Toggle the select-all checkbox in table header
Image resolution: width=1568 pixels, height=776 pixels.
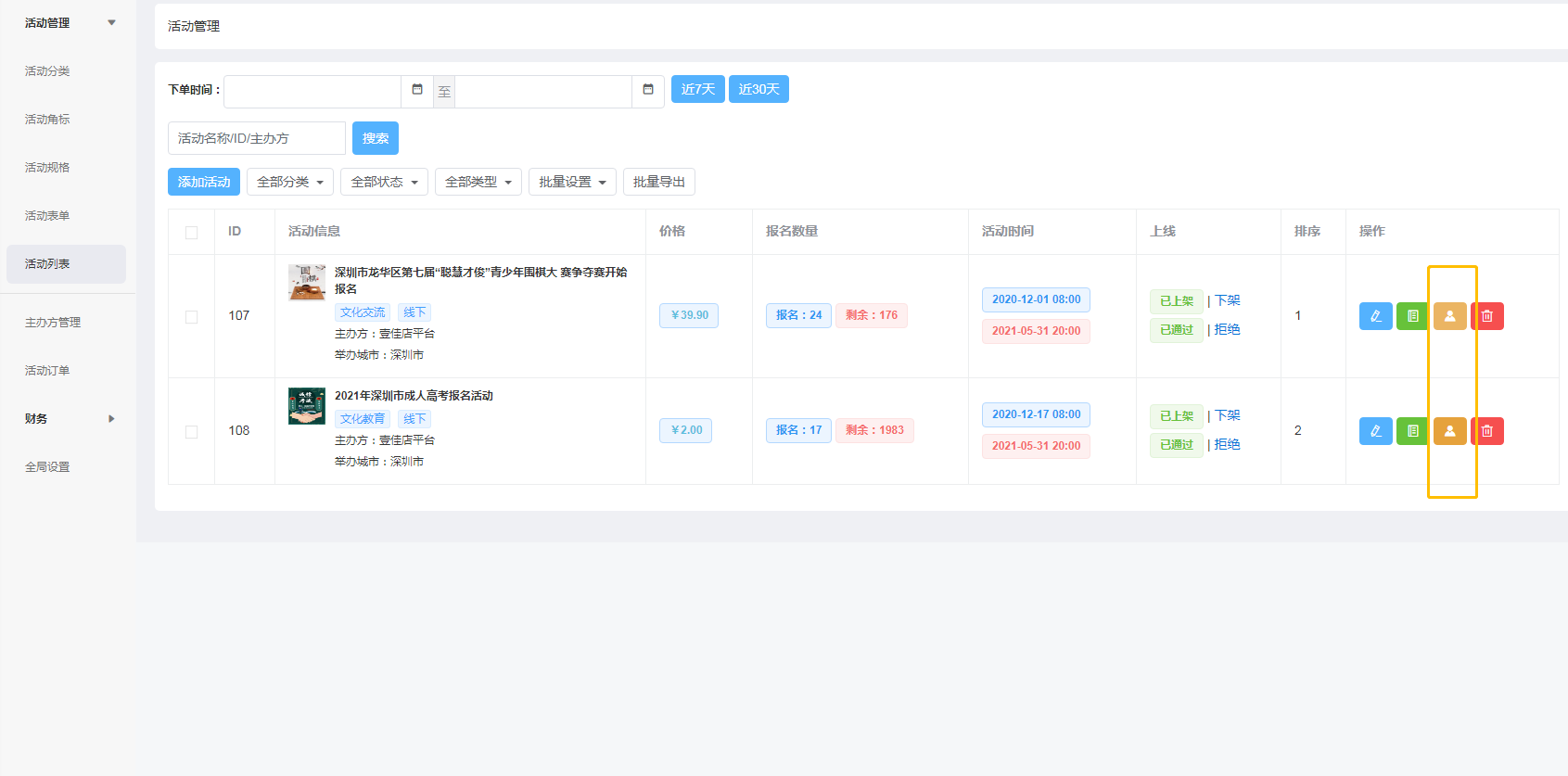click(x=191, y=232)
